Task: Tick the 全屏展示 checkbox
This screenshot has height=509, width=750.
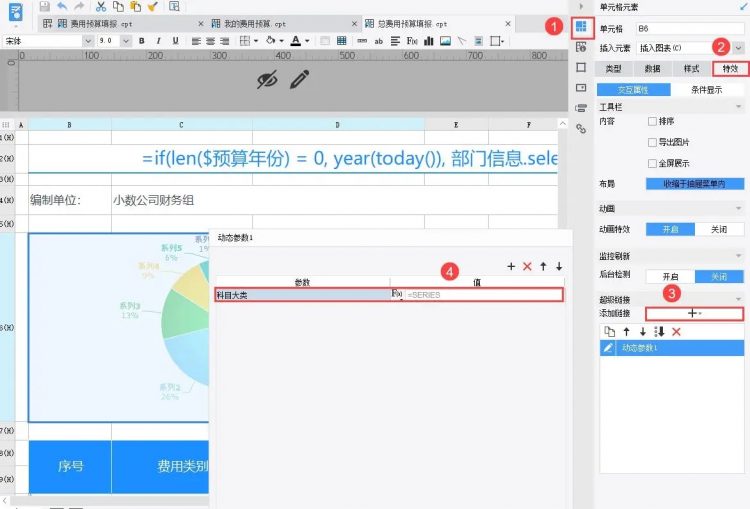Action: coord(652,164)
